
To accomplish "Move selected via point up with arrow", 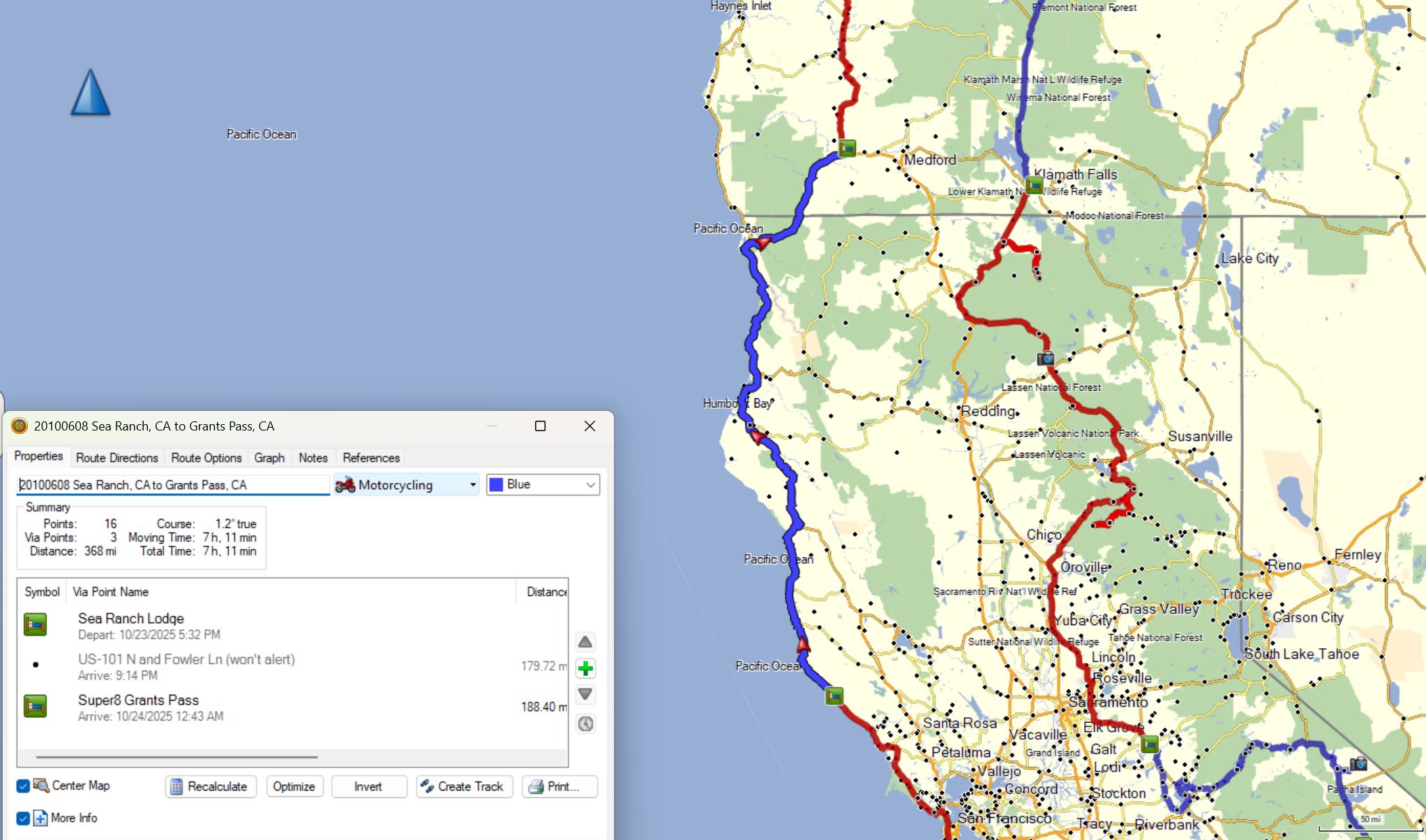I will (x=585, y=642).
